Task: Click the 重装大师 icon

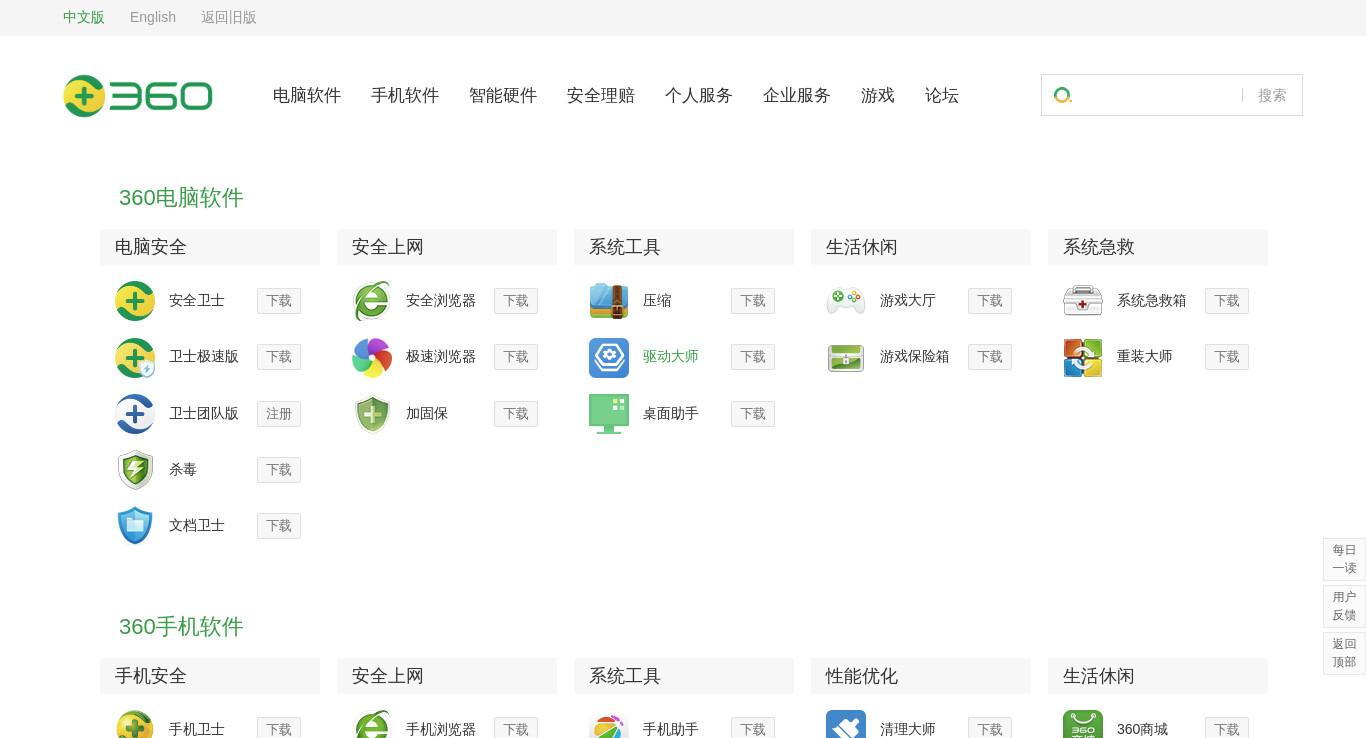Action: (1083, 358)
